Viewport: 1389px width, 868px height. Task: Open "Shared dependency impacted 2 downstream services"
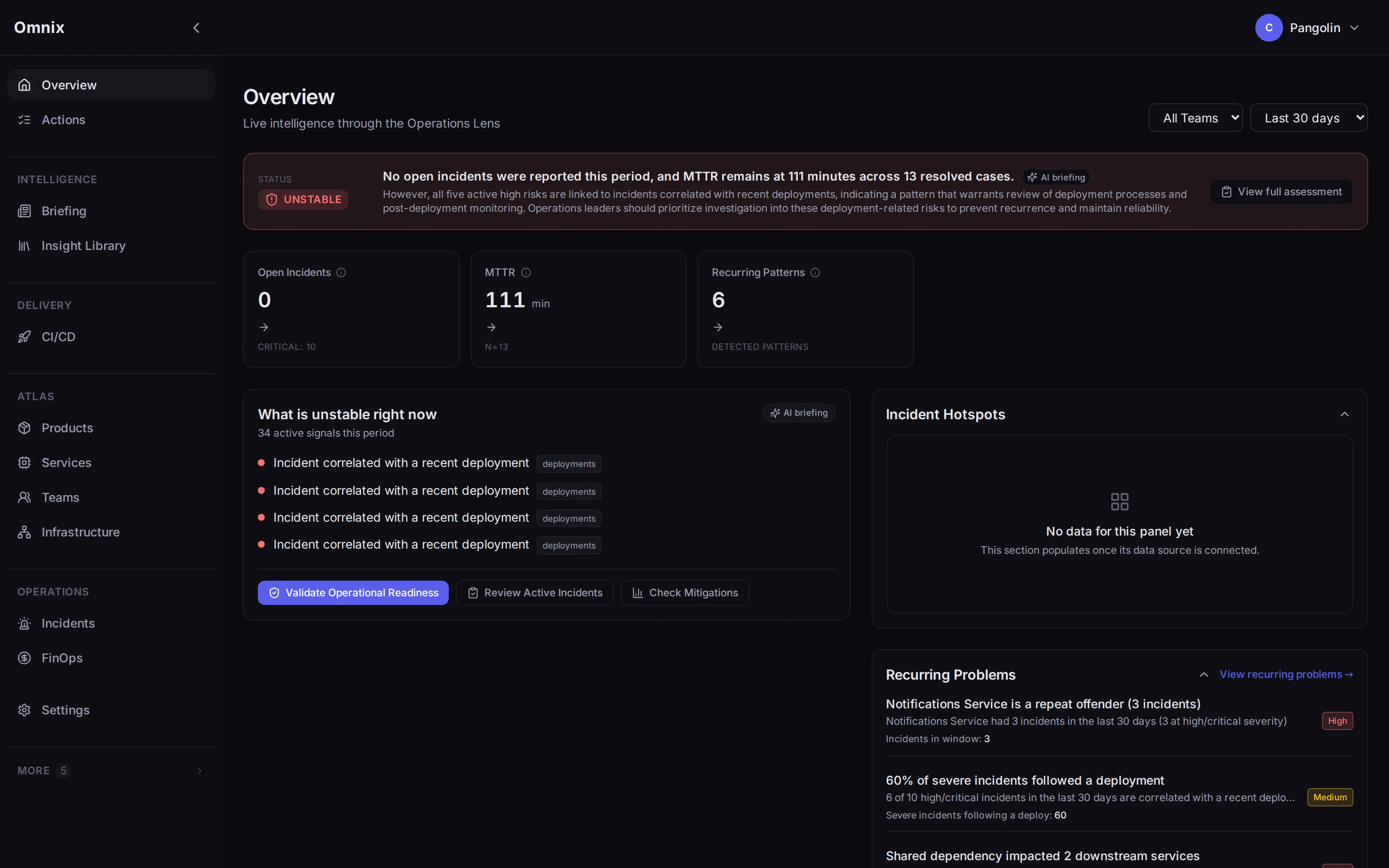1042,856
